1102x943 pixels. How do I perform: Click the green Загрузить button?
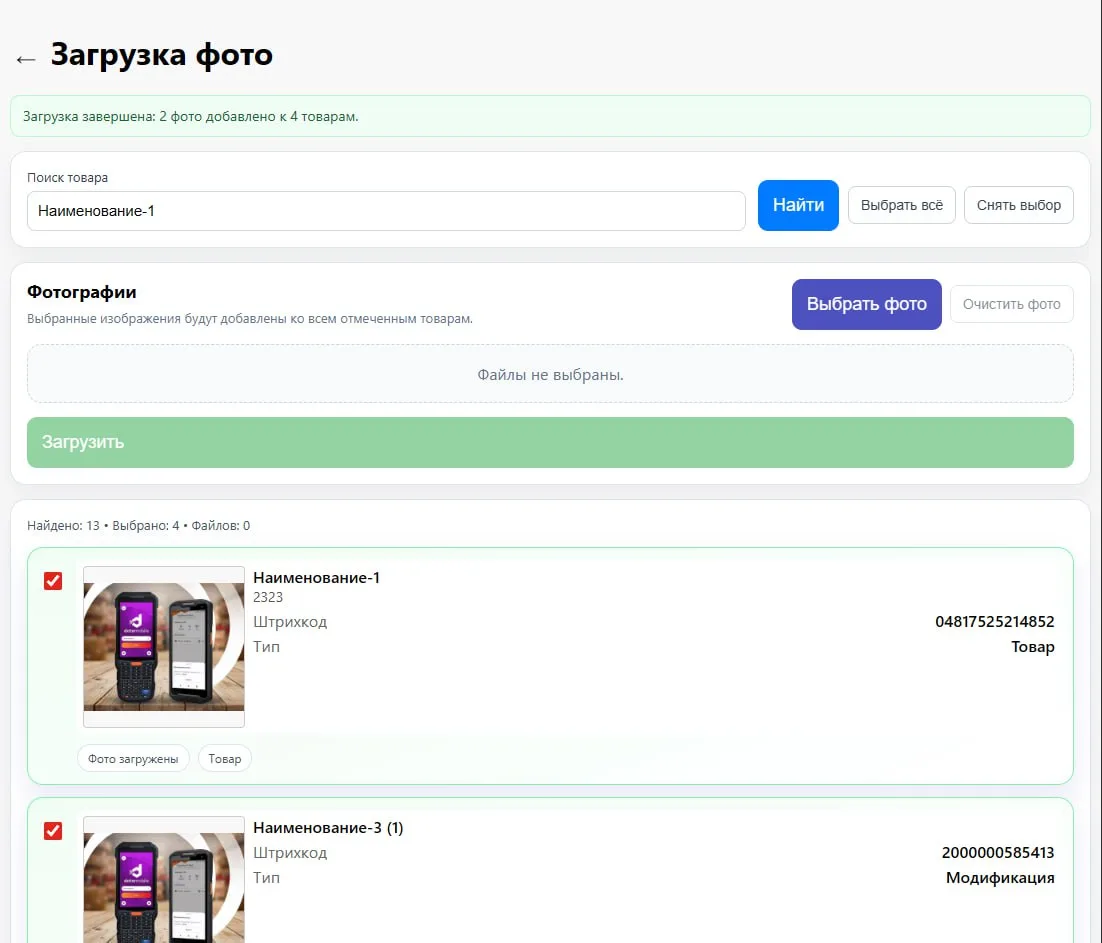click(550, 442)
